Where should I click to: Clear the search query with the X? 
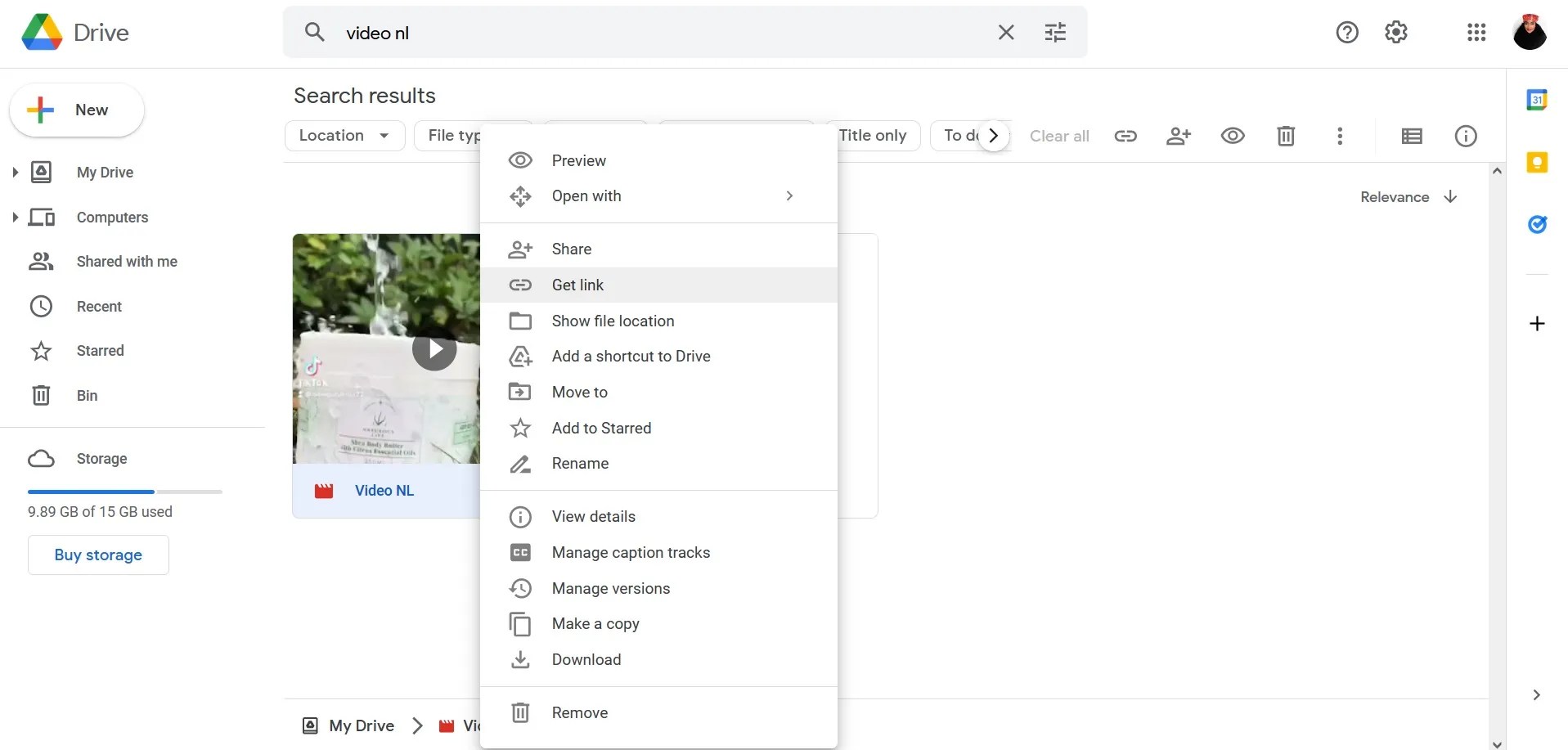coord(1005,32)
